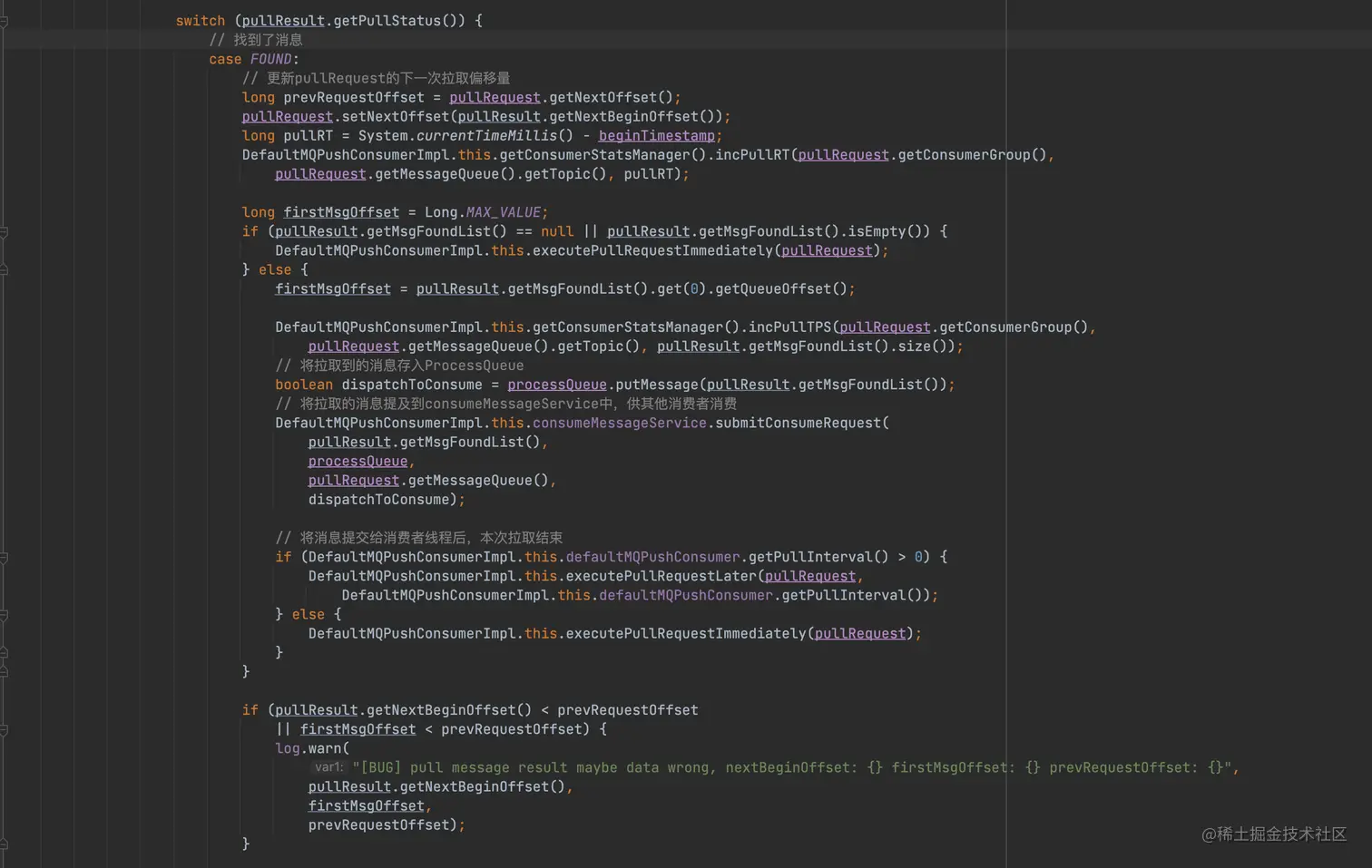Click the MAX_VALUE constant
1372x868 pixels.
504,212
